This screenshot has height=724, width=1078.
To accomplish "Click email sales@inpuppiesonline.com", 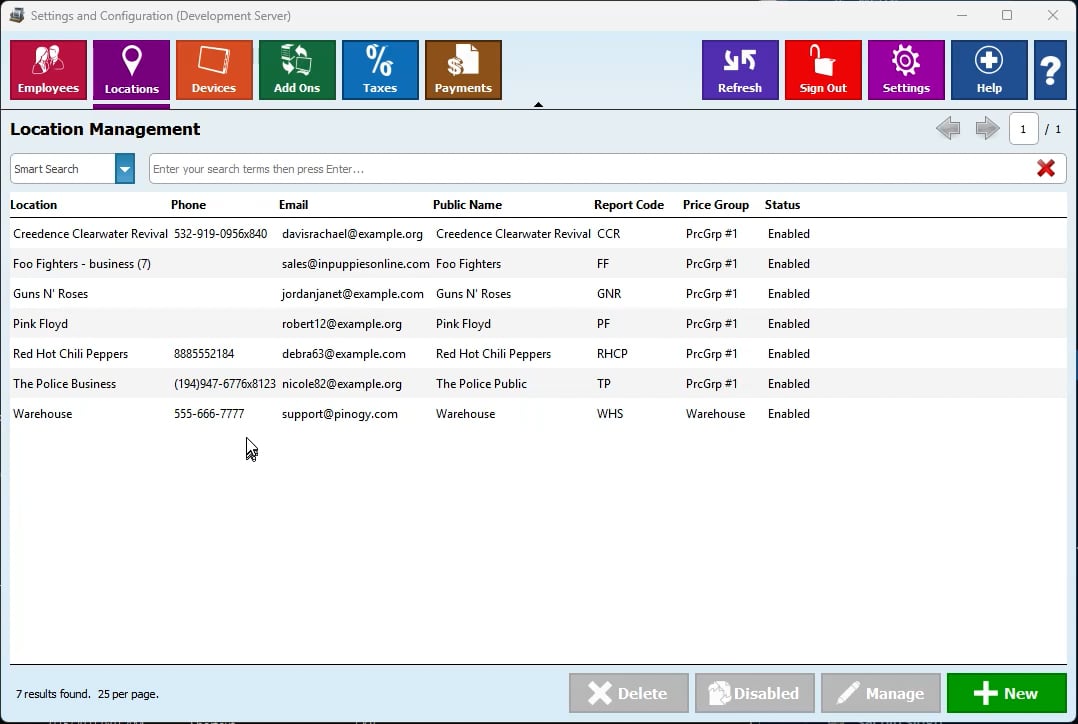I will point(355,264).
